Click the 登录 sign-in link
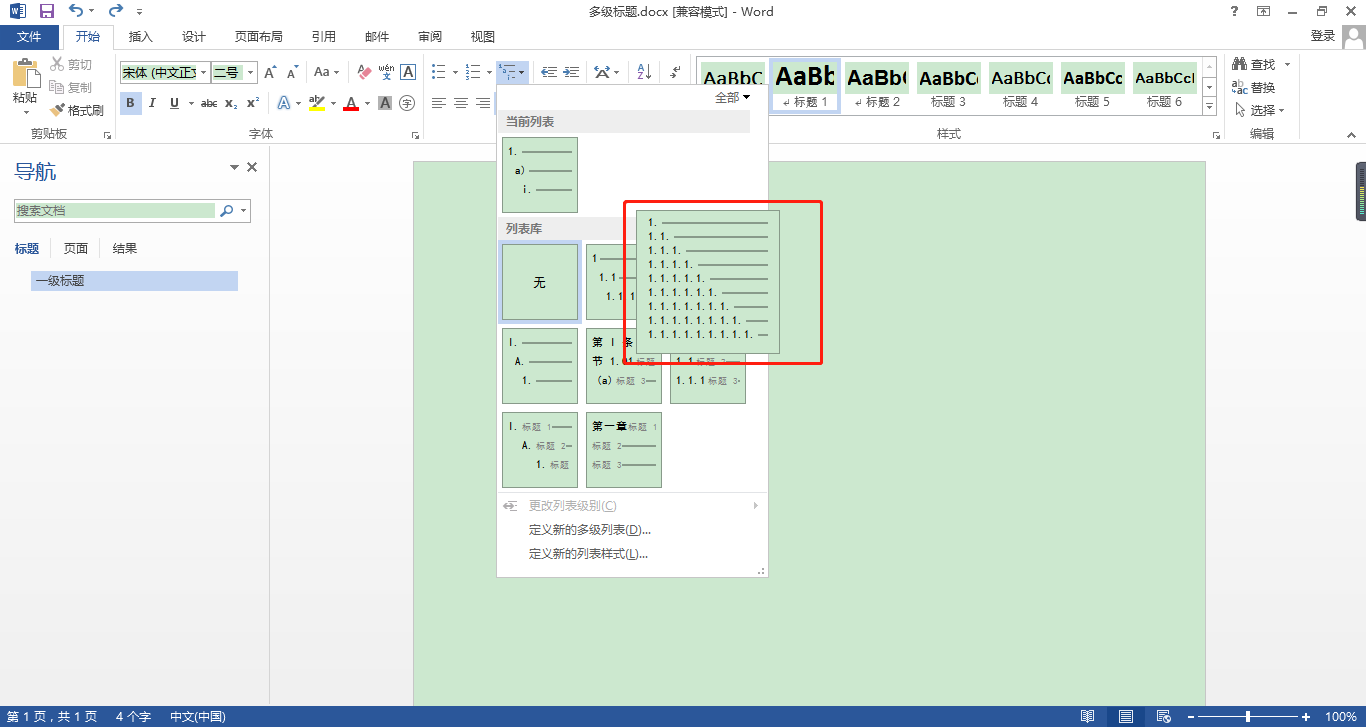Image resolution: width=1366 pixels, height=727 pixels. [x=1323, y=36]
